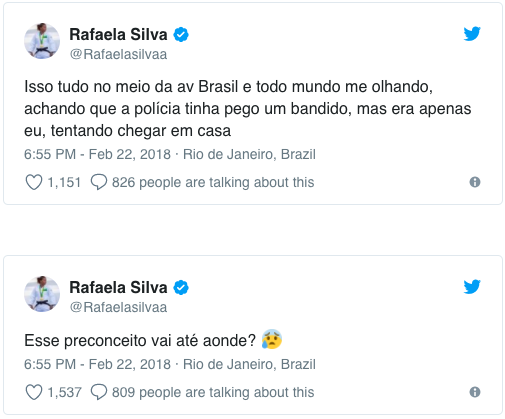Click Rio de Janeiro, Brazil location in second tweet
This screenshot has width=505, height=419.
click(249, 364)
